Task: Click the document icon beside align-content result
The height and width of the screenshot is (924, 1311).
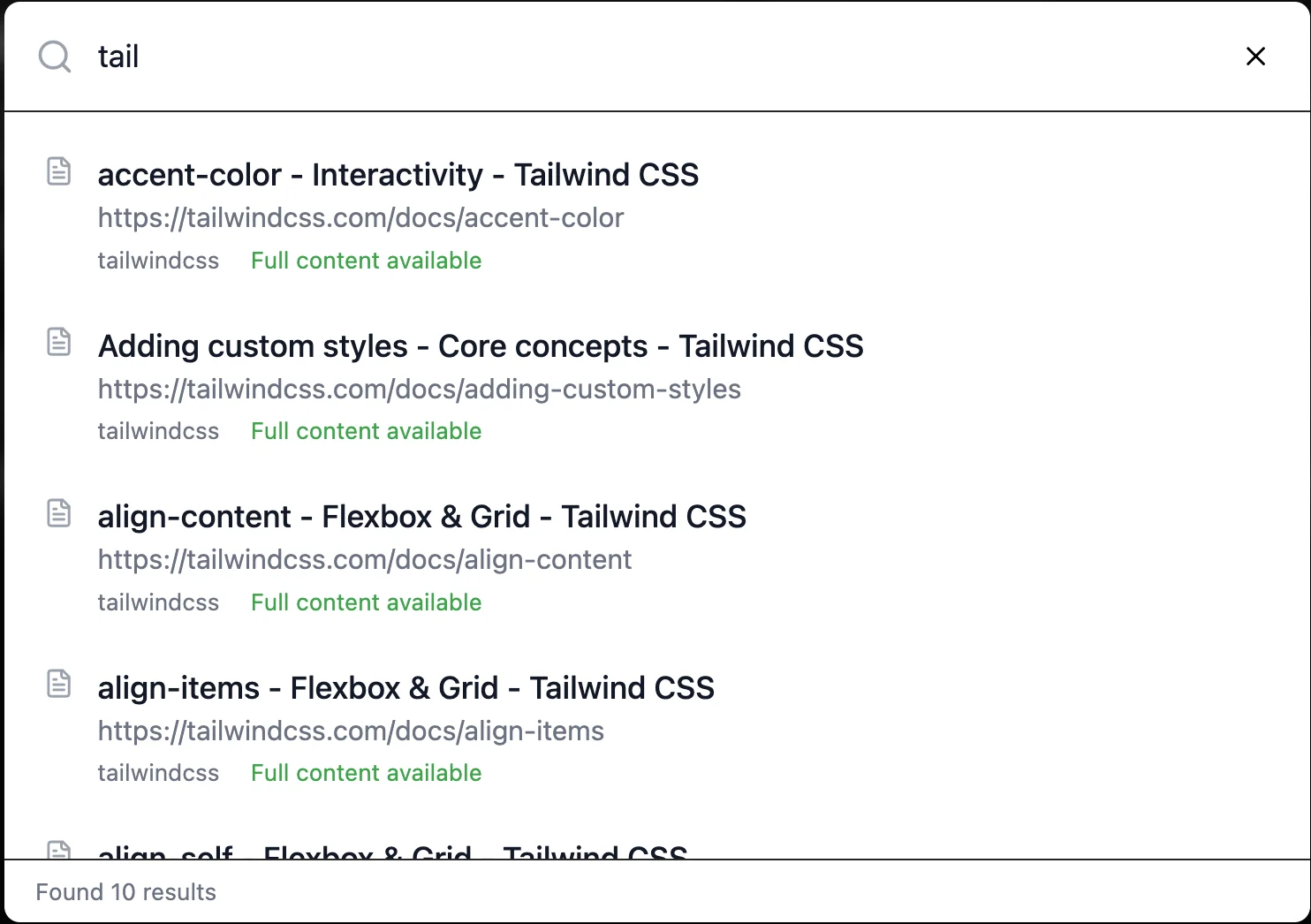Action: [58, 513]
